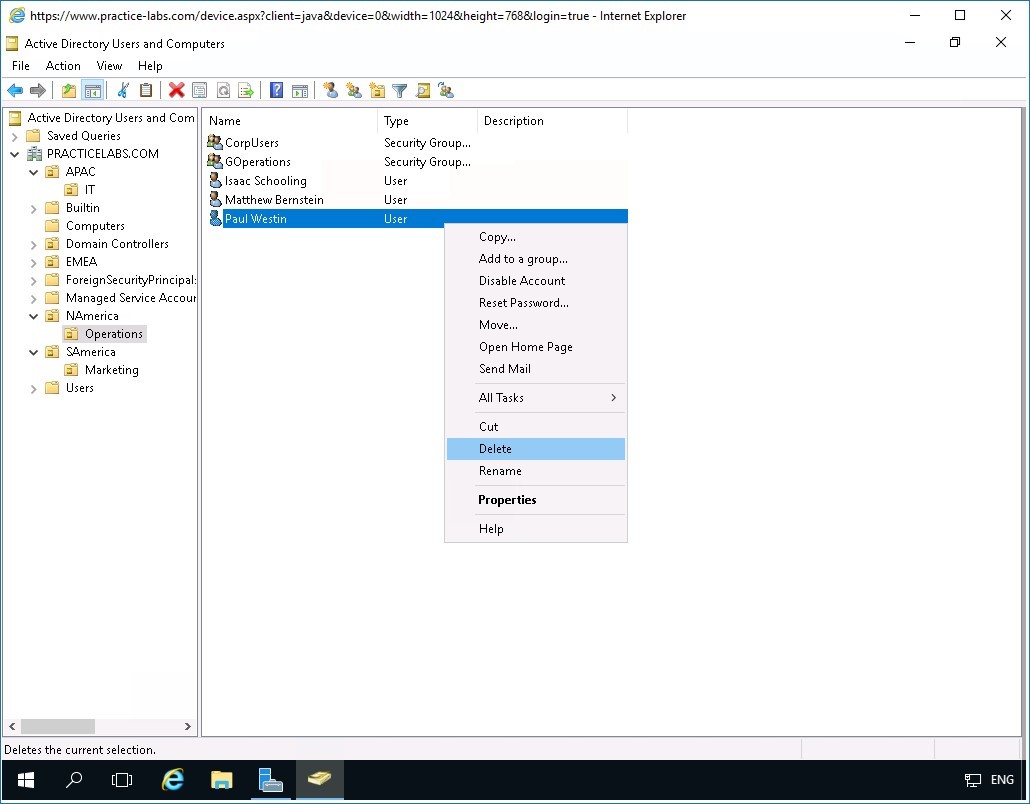Collapse the APAC organizational unit
The width and height of the screenshot is (1030, 804).
(34, 172)
